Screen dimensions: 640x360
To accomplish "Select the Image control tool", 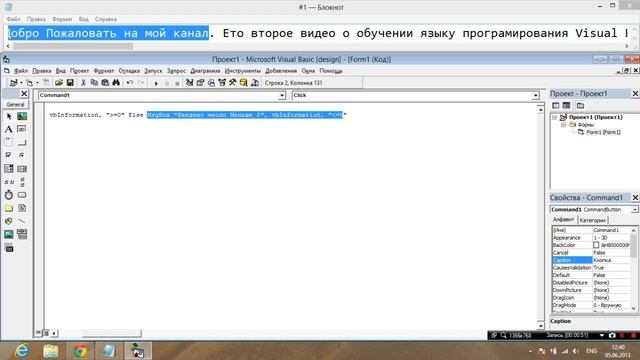I will 9,234.
